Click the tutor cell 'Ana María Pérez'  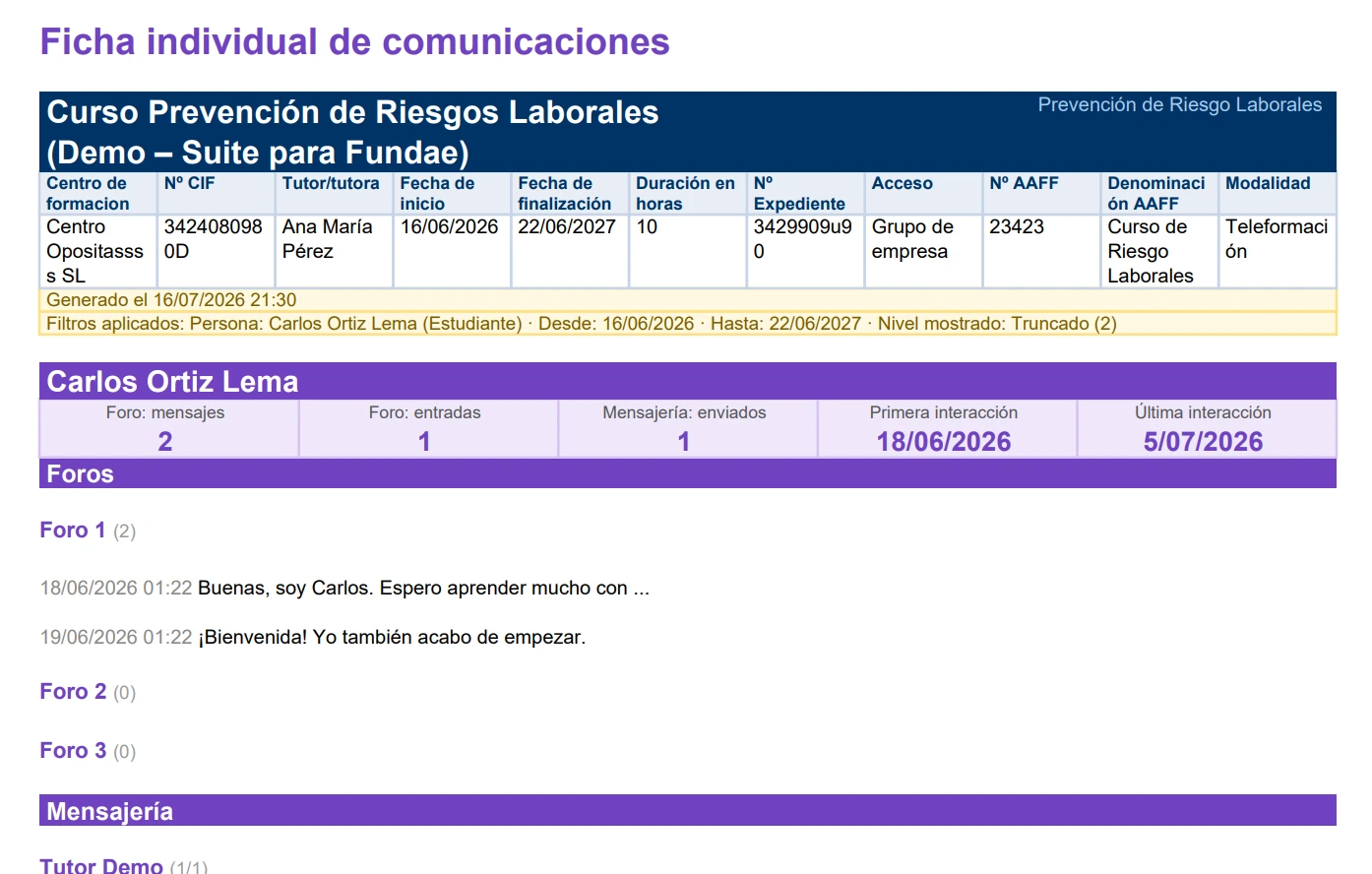coord(335,251)
